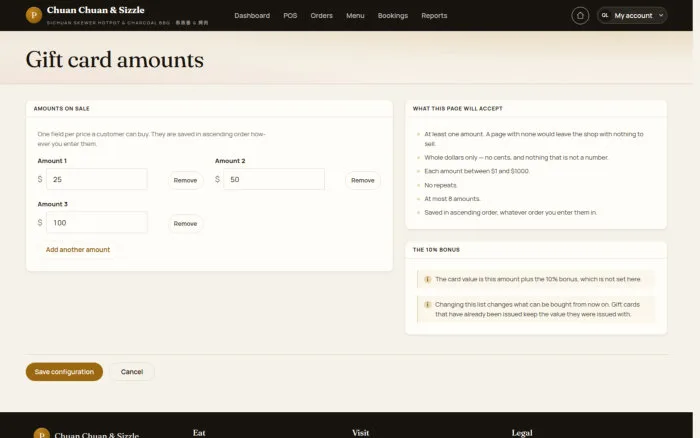
Task: Focus the Amount 2 input field
Action: 274,179
